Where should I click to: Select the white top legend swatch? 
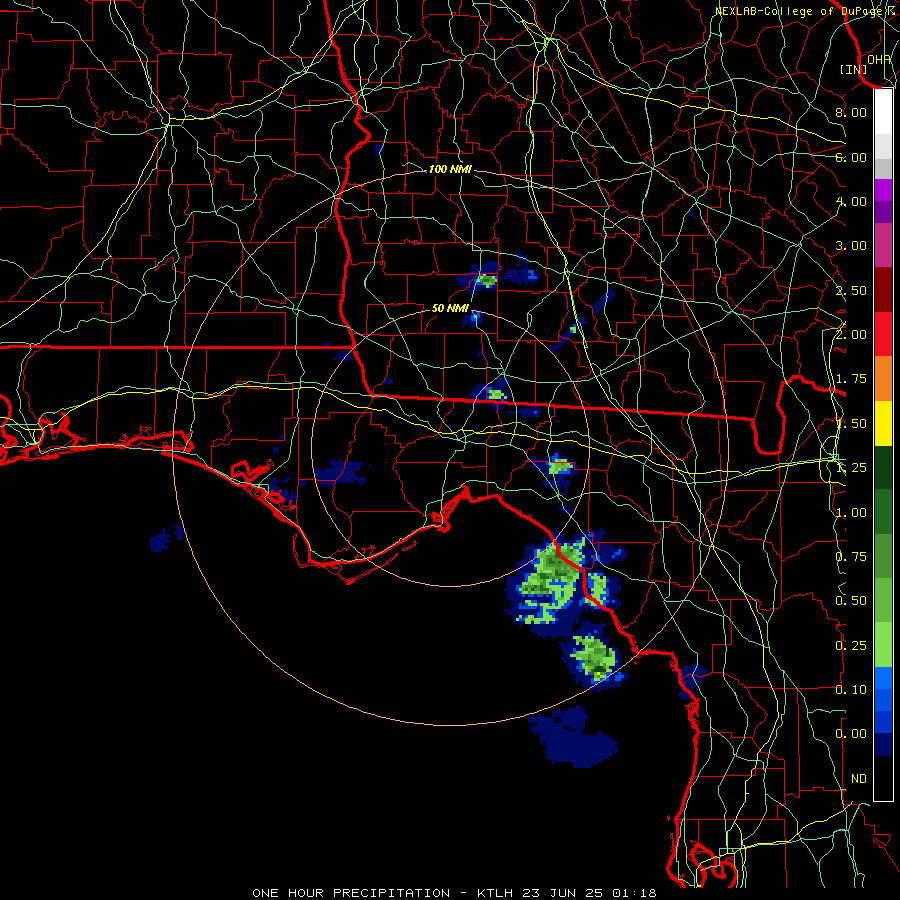click(x=883, y=112)
